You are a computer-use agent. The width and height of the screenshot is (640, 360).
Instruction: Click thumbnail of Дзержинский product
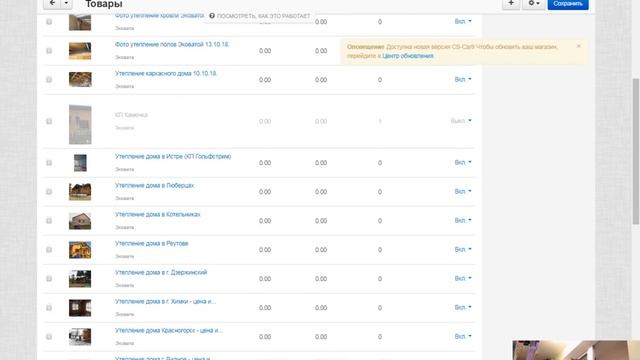pyautogui.click(x=80, y=279)
